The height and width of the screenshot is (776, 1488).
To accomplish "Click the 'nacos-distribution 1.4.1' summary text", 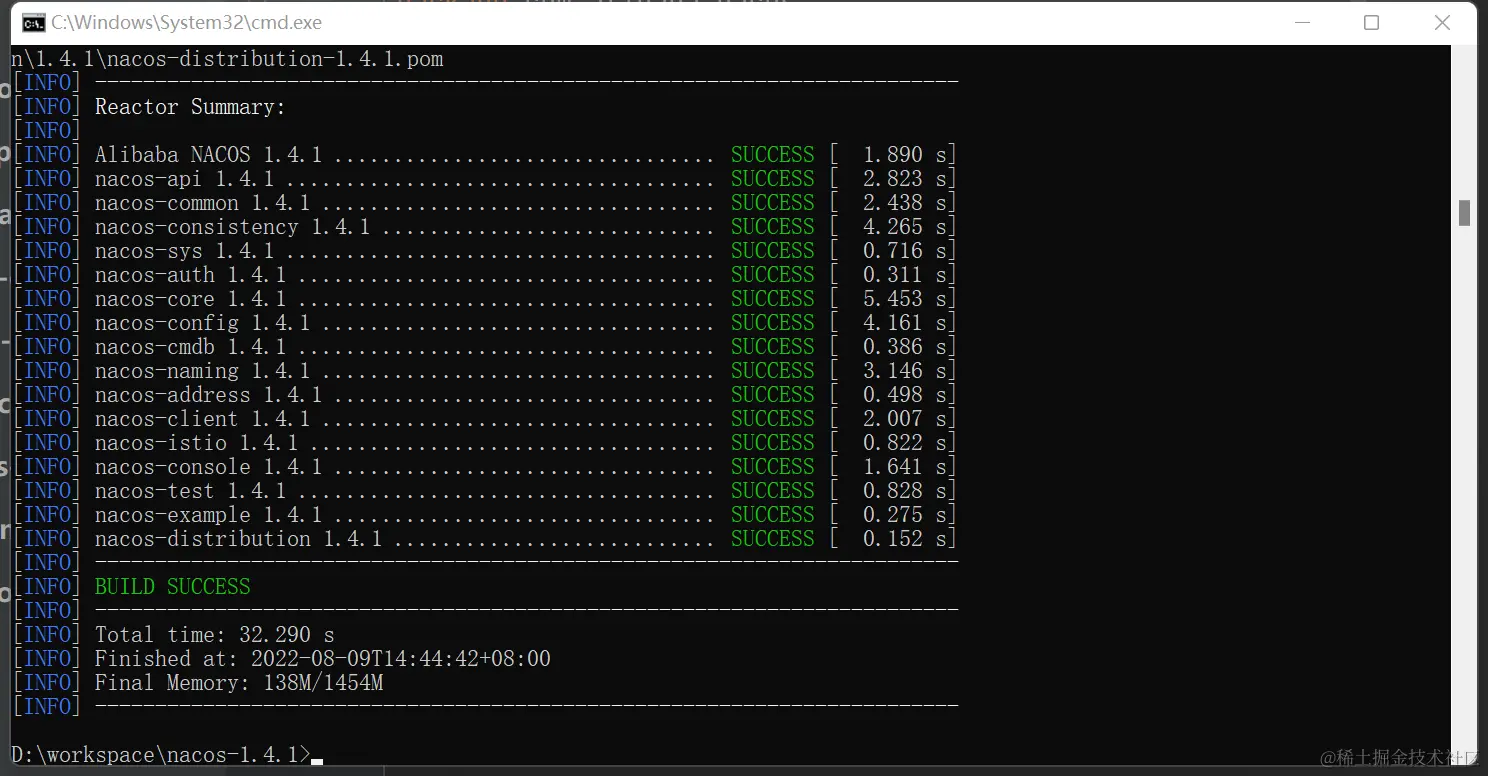I will (238, 539).
